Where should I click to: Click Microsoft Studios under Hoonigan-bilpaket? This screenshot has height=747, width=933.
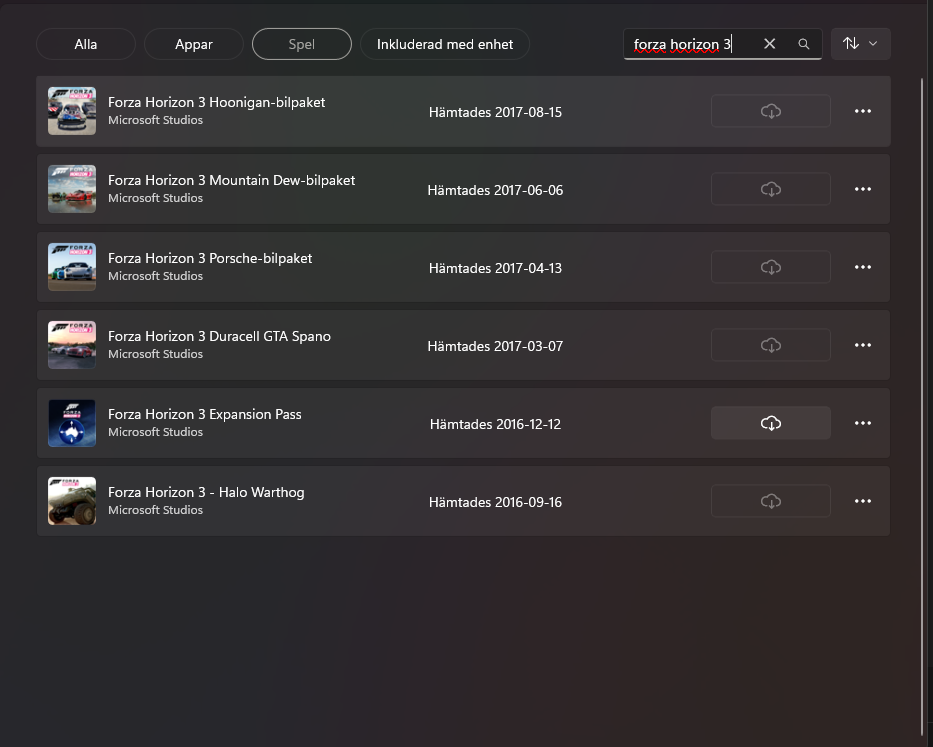(155, 120)
